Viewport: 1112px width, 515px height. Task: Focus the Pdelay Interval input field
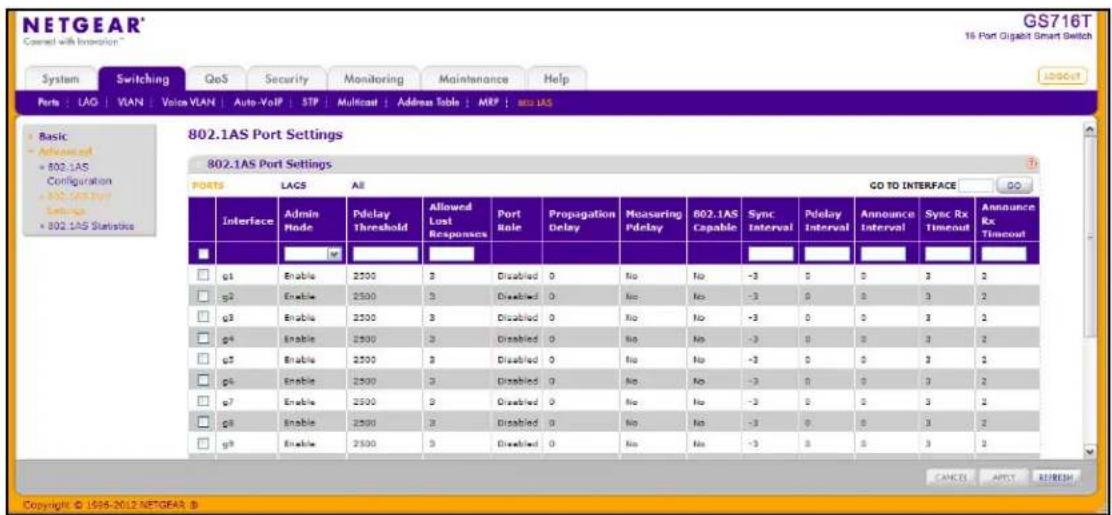coord(826,253)
